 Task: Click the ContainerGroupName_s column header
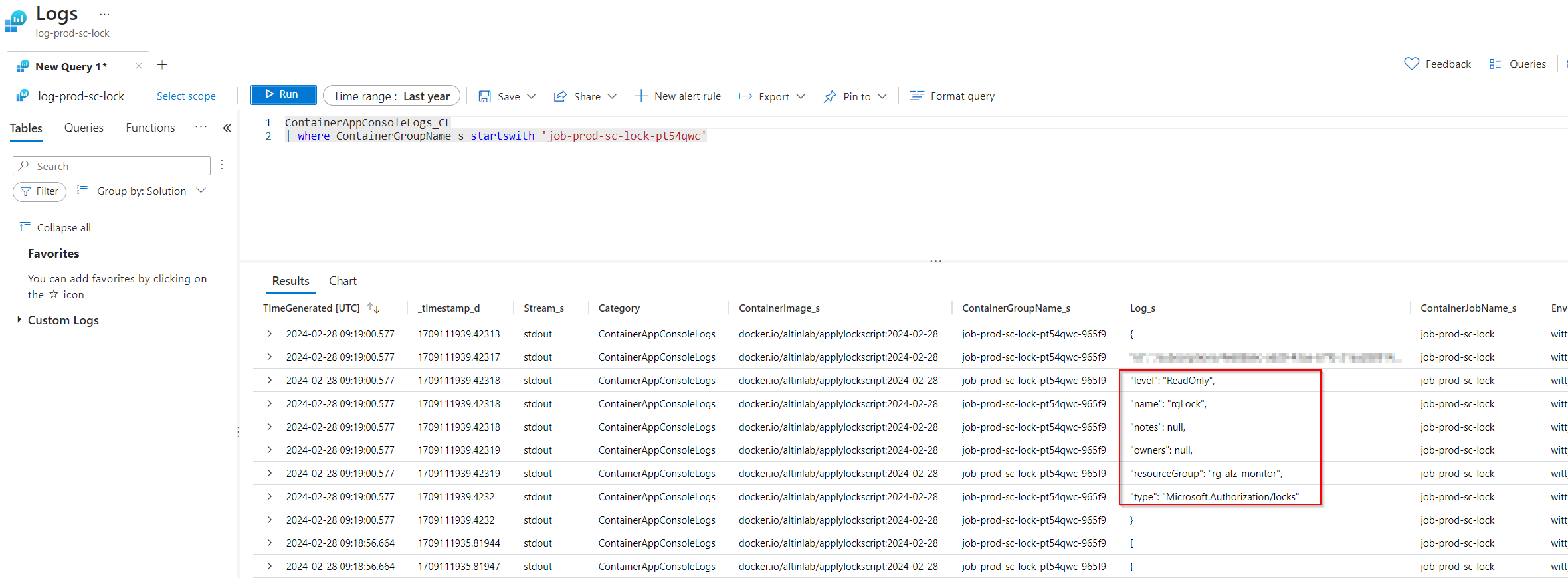click(x=1016, y=308)
